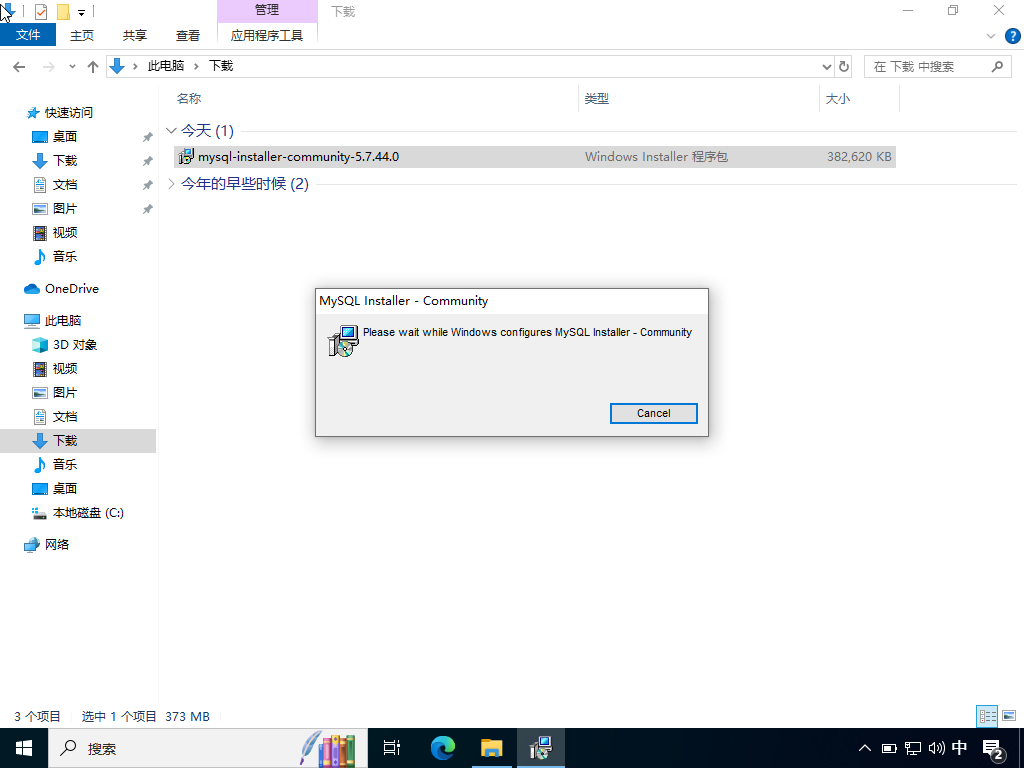Go back with the back arrow
Image resolution: width=1024 pixels, height=768 pixels.
click(x=20, y=67)
